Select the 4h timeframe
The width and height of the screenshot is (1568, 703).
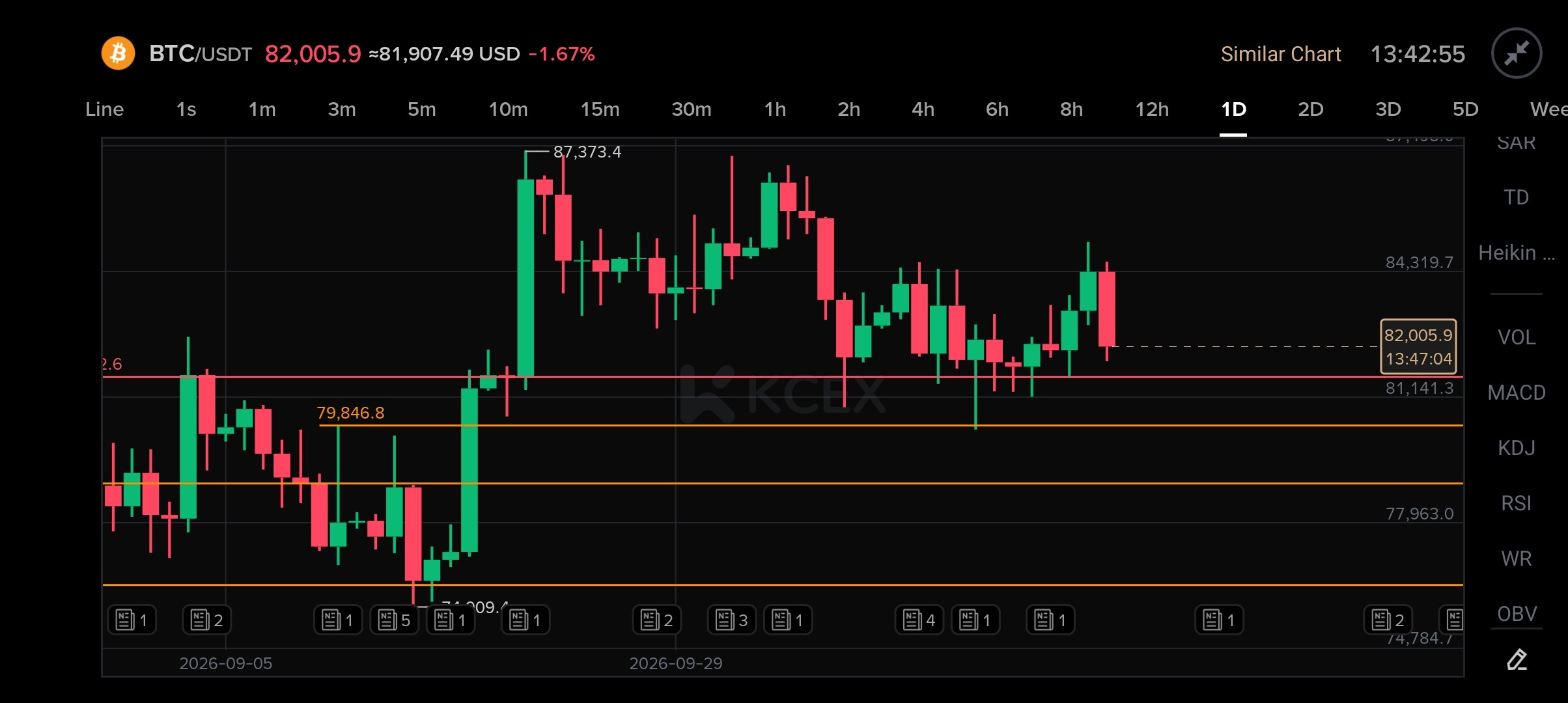click(x=923, y=109)
